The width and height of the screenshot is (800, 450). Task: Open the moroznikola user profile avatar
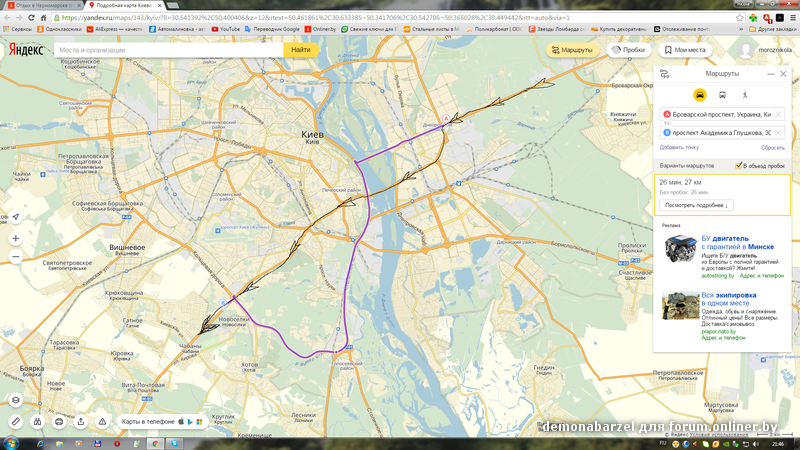coord(745,50)
